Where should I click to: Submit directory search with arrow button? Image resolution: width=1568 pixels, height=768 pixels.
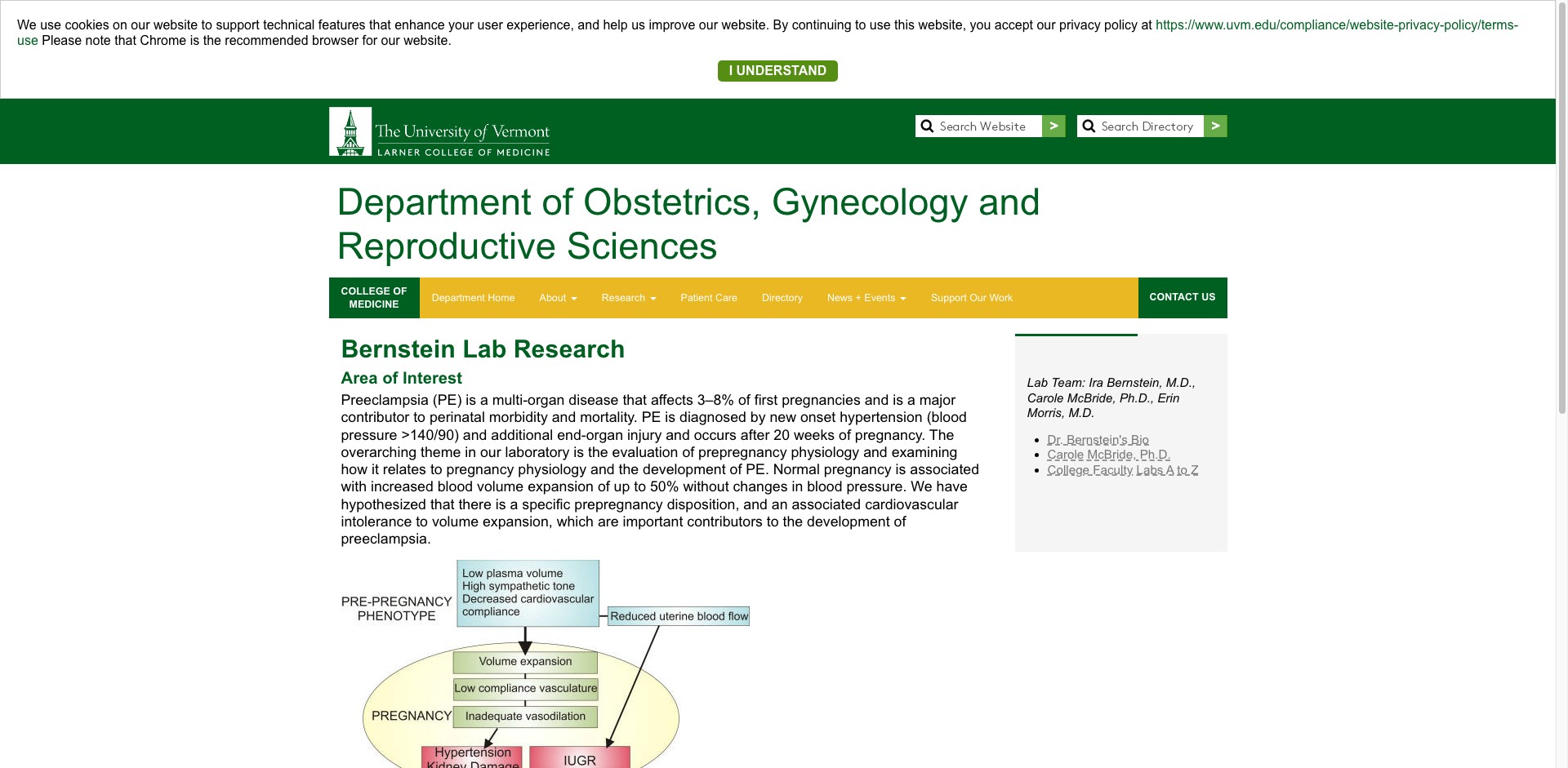pyautogui.click(x=1215, y=126)
